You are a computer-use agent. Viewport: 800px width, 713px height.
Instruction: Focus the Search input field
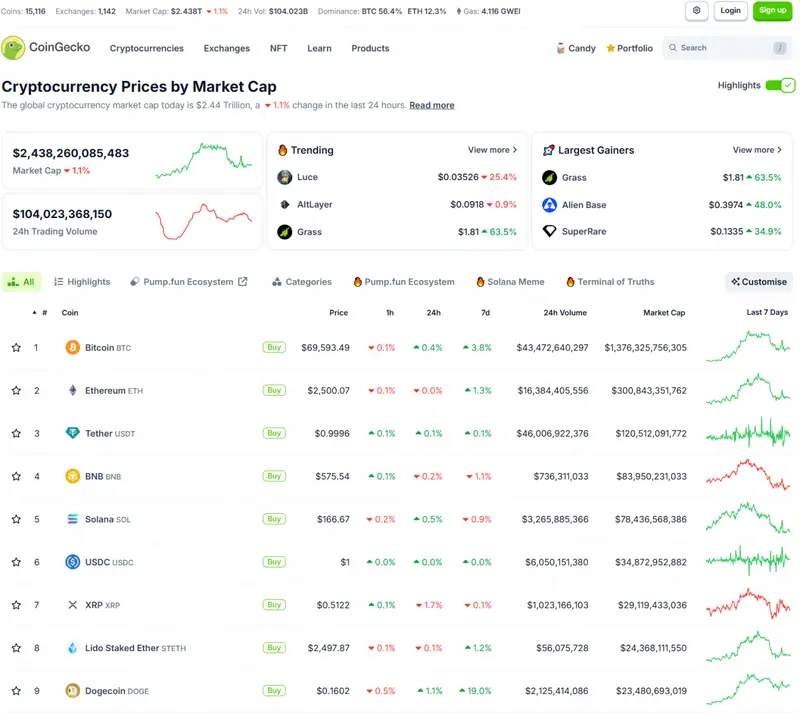[728, 47]
